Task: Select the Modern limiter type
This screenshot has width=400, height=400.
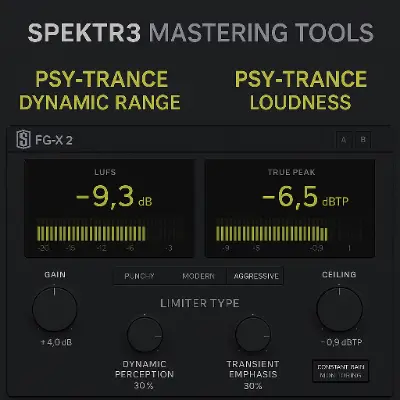Action: click(x=198, y=276)
